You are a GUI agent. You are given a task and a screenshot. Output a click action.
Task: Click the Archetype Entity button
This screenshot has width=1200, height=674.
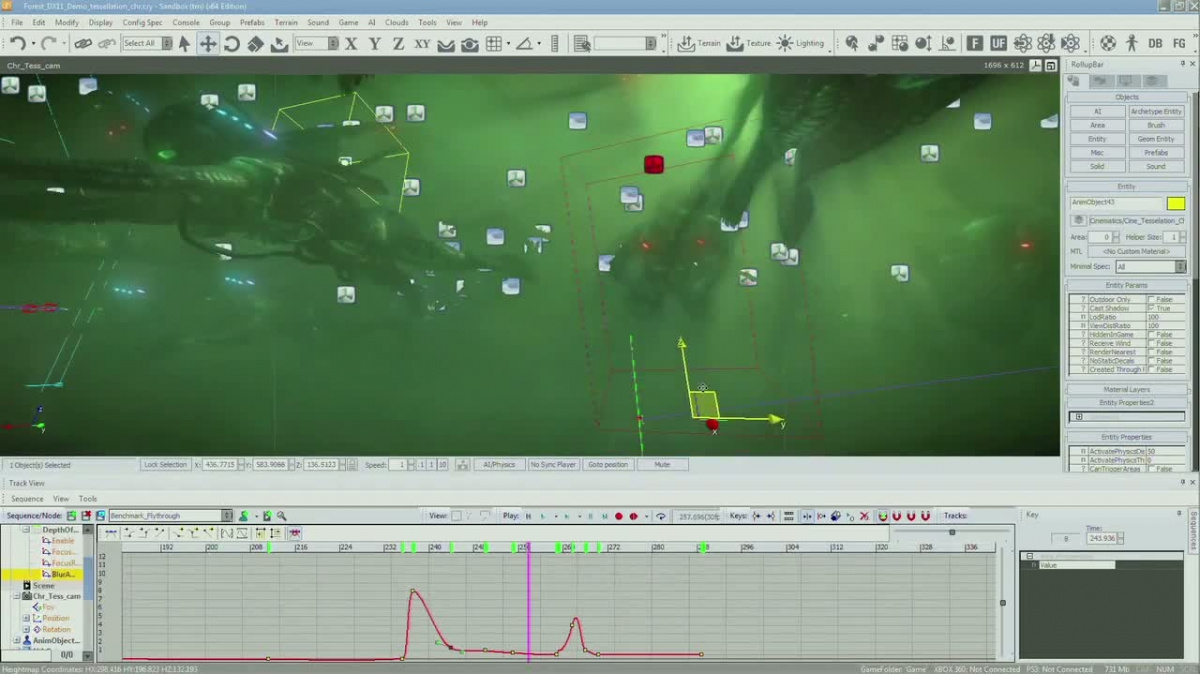(1156, 111)
